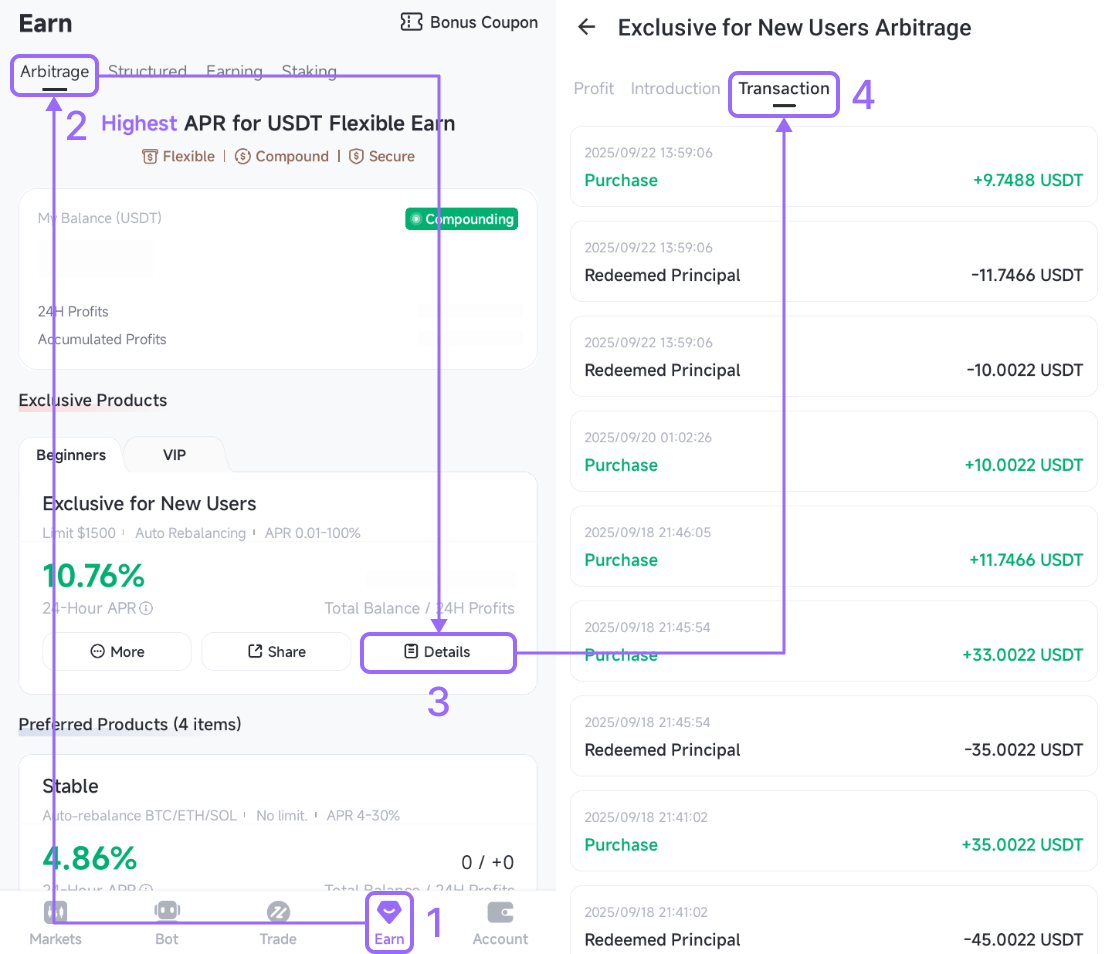This screenshot has width=1112, height=954.
Task: Click the 2025/09/20 01:02:26 timestamp
Action: (x=648, y=438)
